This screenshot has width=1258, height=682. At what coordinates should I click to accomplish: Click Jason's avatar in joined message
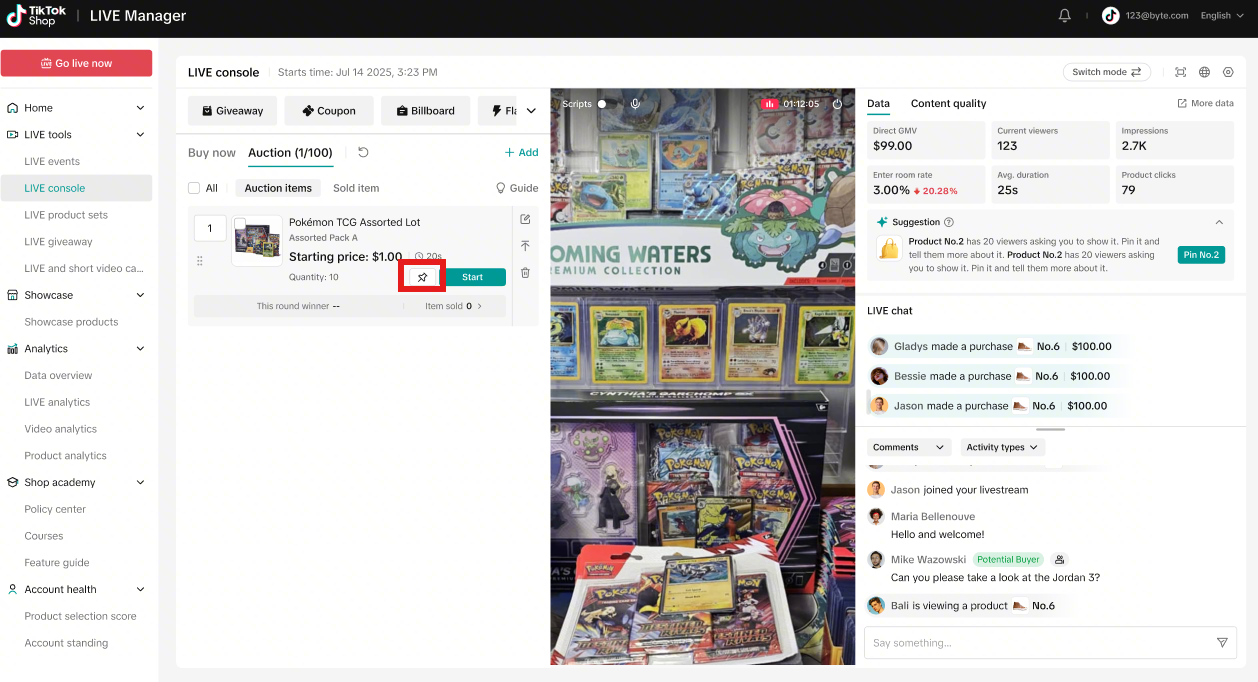[x=876, y=490]
